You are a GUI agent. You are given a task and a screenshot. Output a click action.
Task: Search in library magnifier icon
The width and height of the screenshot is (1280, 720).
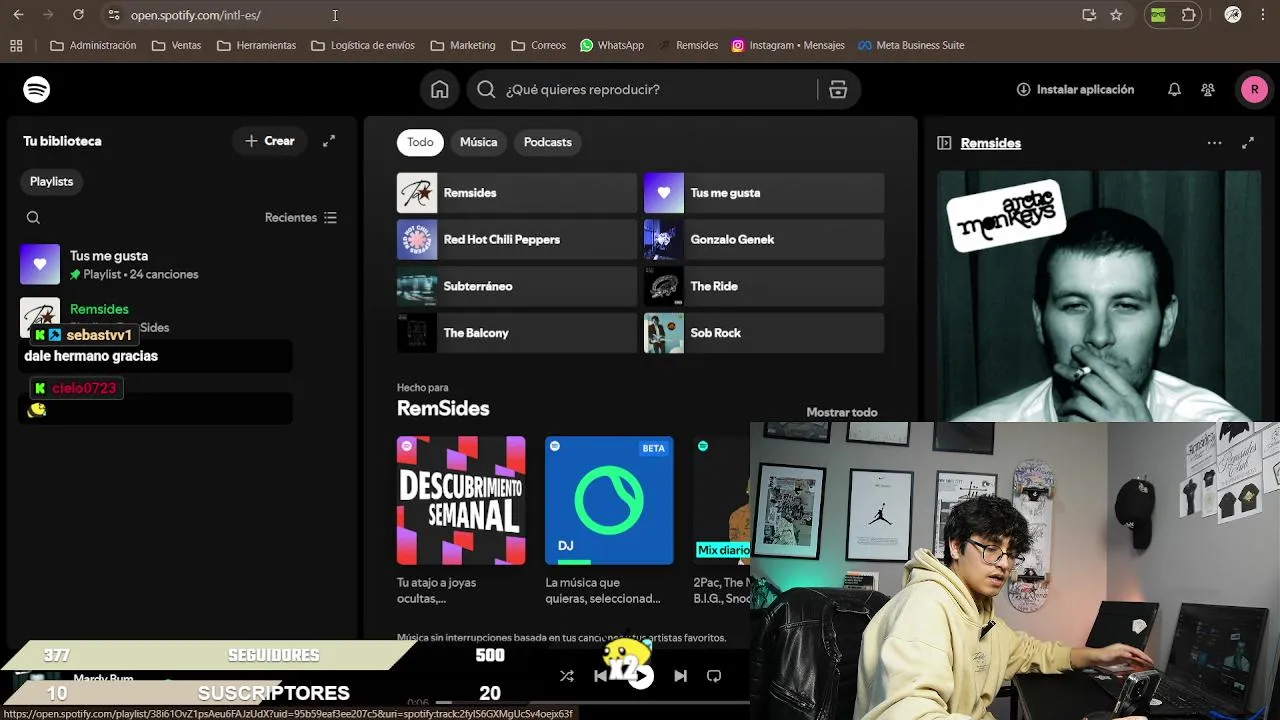33,218
